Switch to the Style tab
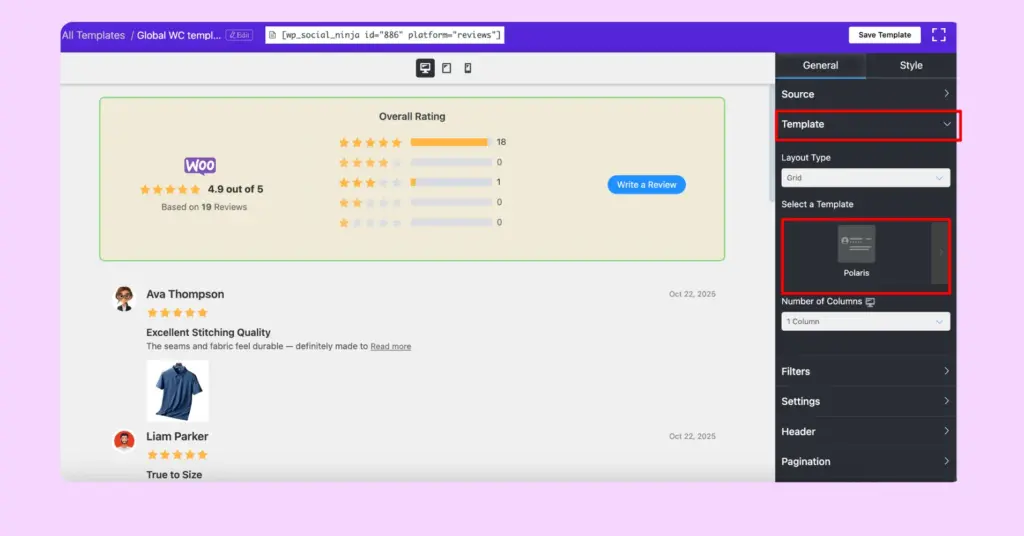The height and width of the screenshot is (536, 1024). pos(911,66)
